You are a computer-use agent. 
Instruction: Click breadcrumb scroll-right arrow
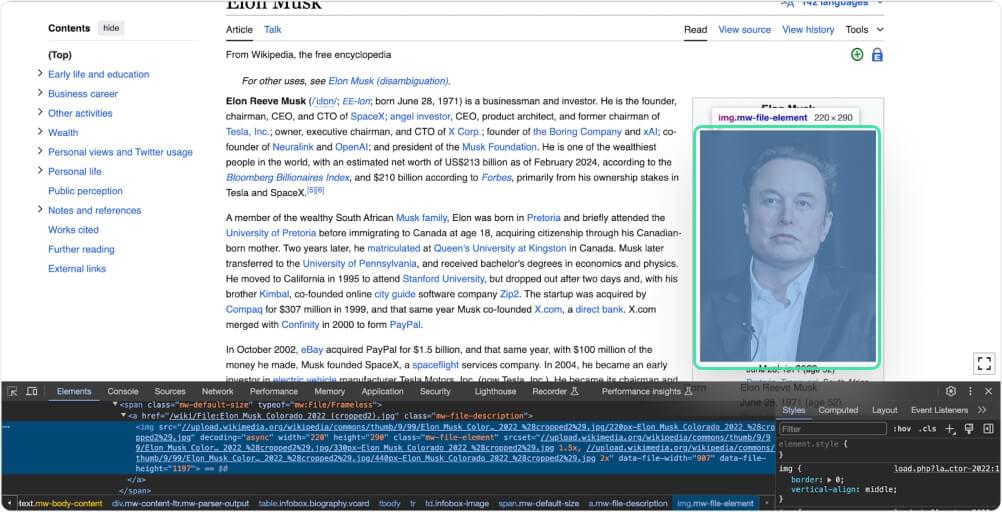[x=767, y=503]
